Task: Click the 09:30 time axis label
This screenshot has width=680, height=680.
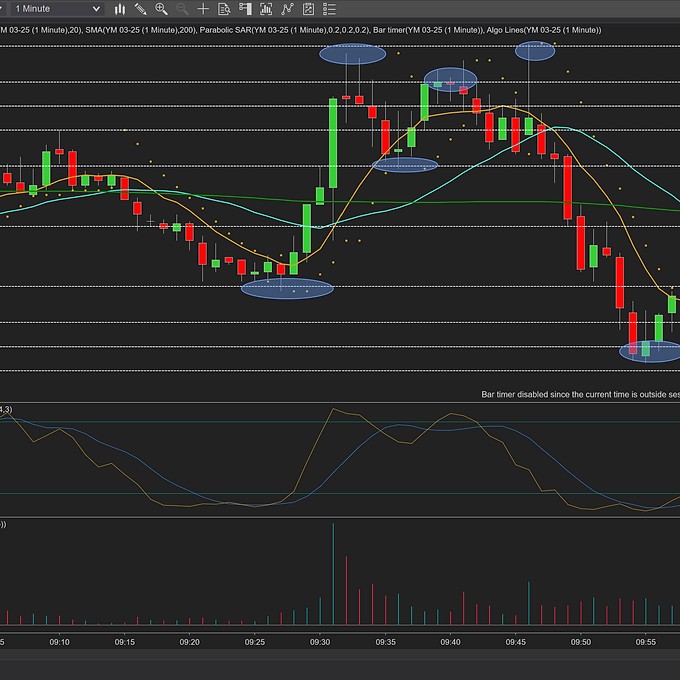Action: (320, 642)
